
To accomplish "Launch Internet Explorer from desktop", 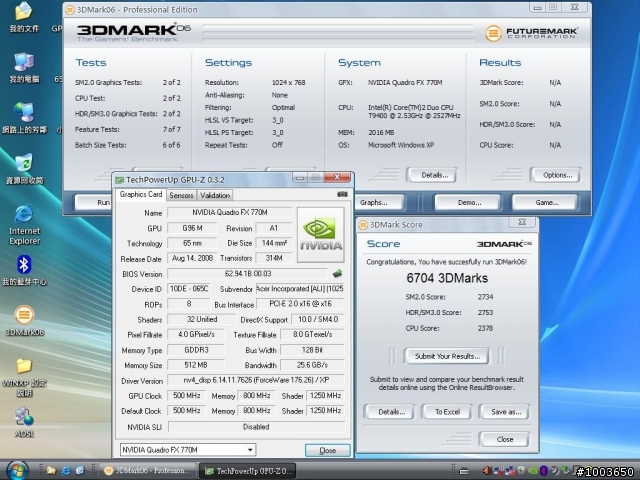I will pos(24,224).
